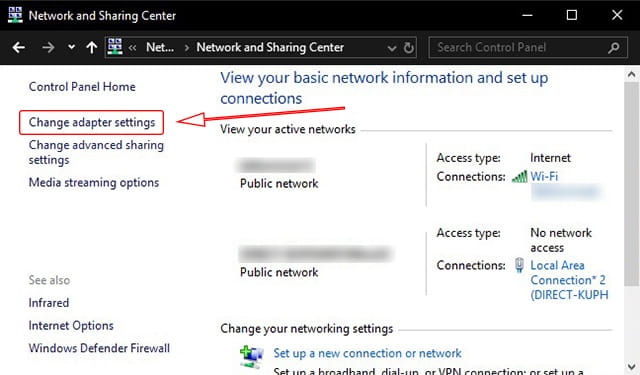Viewport: 640px width, 375px height.
Task: Click the address bar control panel icon
Action: (115, 47)
